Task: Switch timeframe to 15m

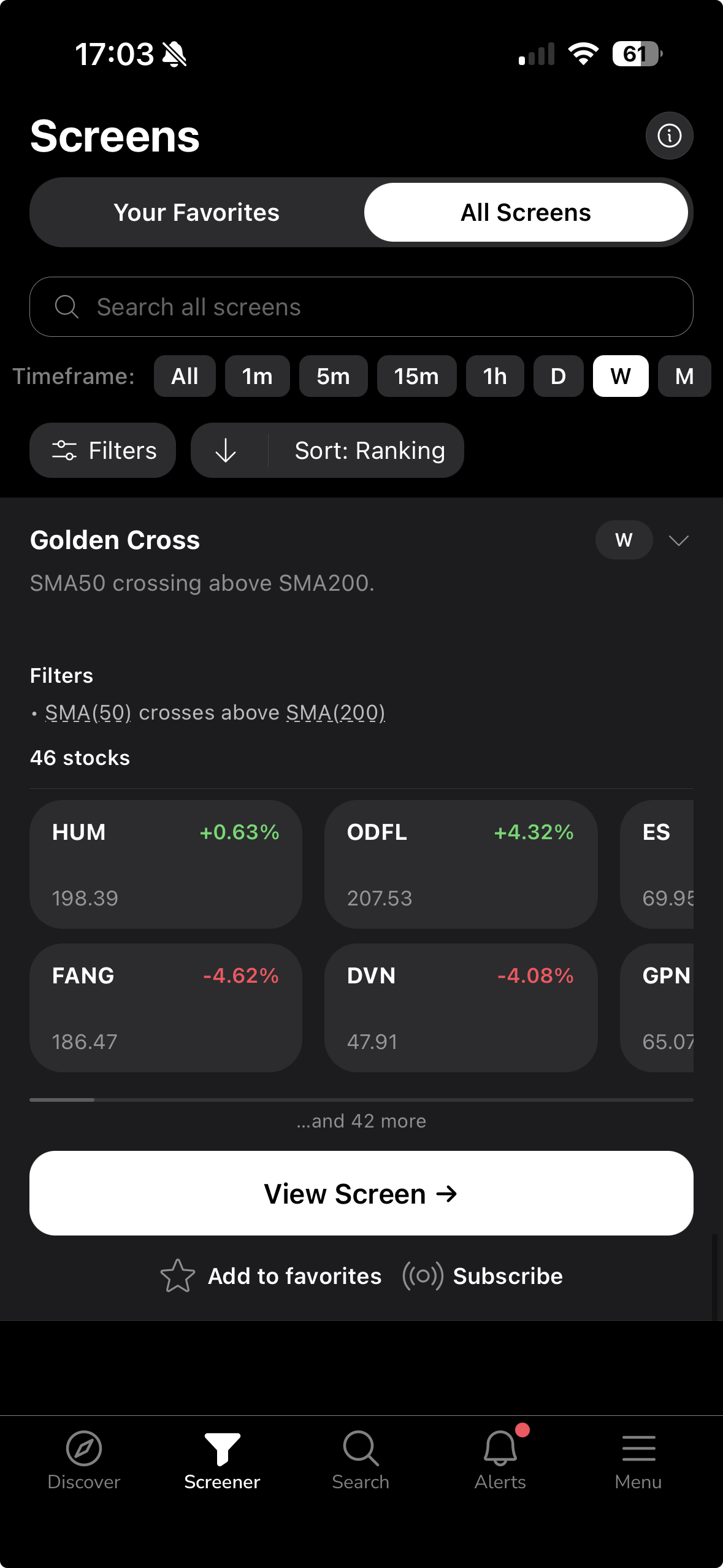Action: (416, 376)
